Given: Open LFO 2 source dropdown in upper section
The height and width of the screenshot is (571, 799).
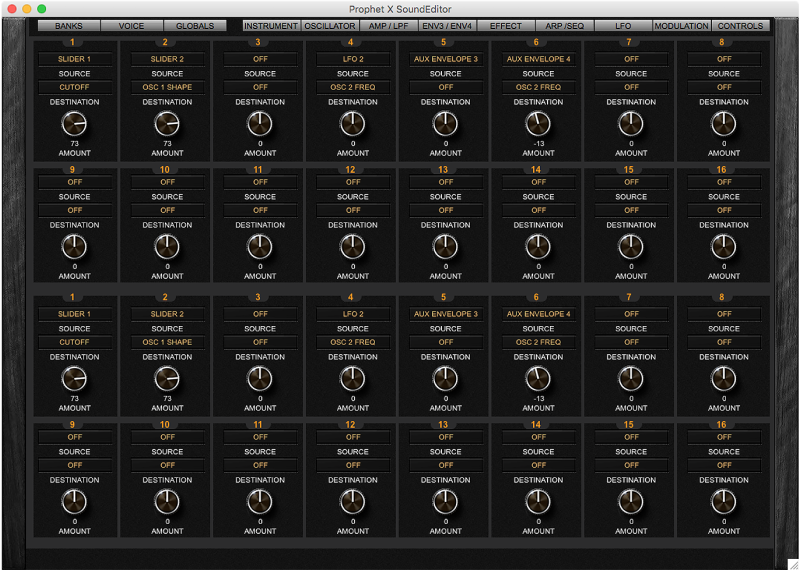Looking at the screenshot, I should 352,59.
